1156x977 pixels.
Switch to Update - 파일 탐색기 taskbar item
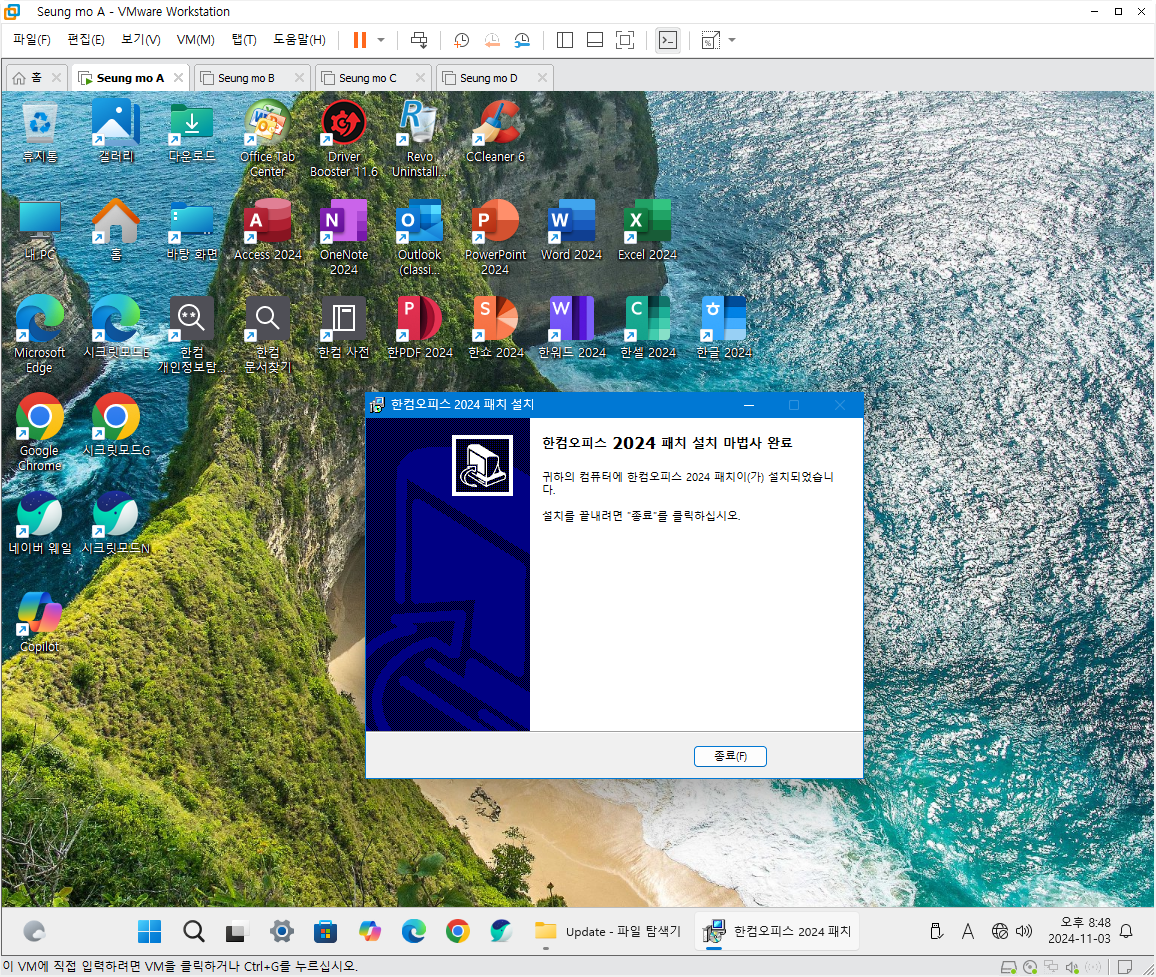pos(607,931)
